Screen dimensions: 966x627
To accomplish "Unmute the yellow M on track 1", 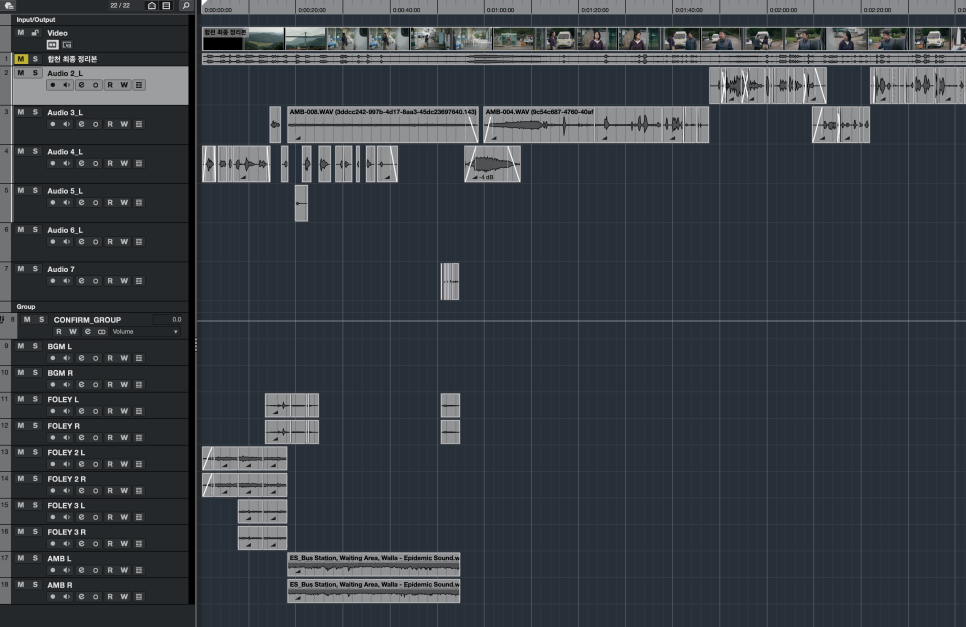I will click(21, 59).
